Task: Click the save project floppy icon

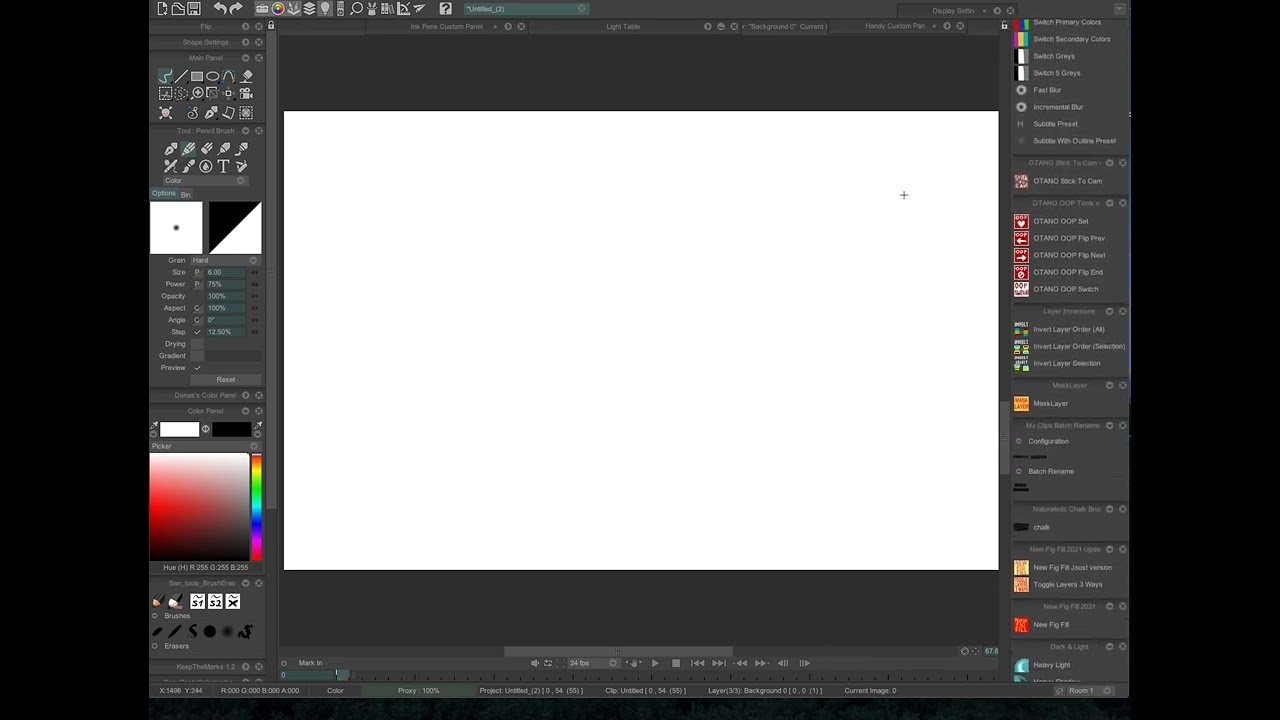Action: coord(194,9)
